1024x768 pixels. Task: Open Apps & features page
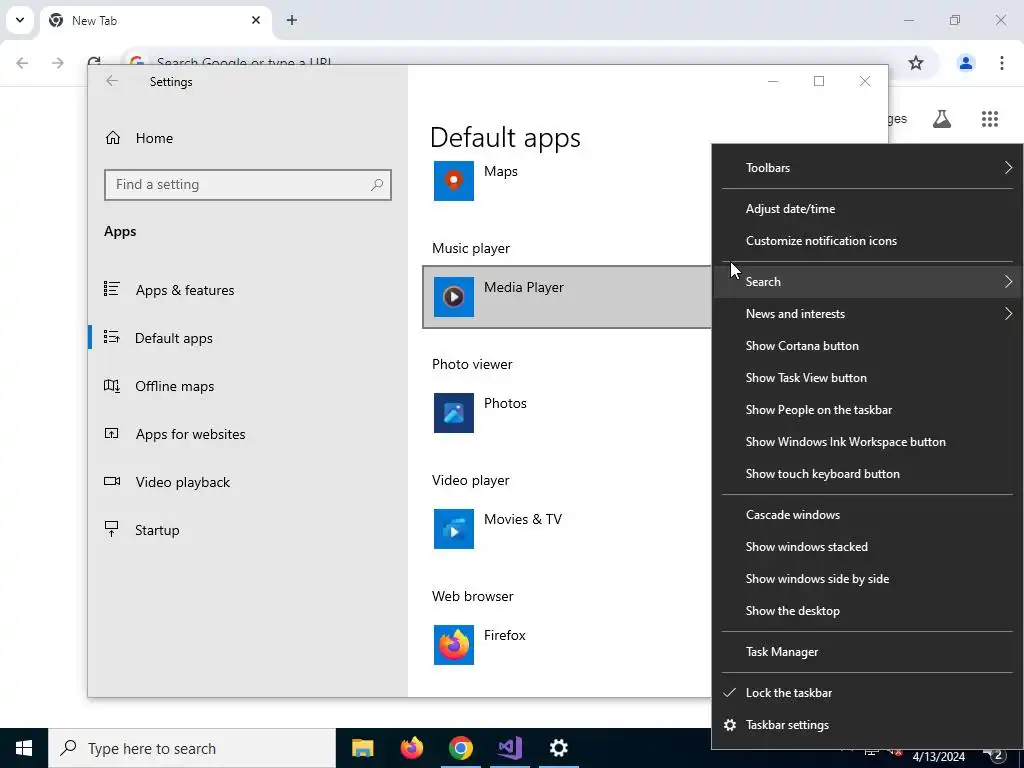(248, 290)
